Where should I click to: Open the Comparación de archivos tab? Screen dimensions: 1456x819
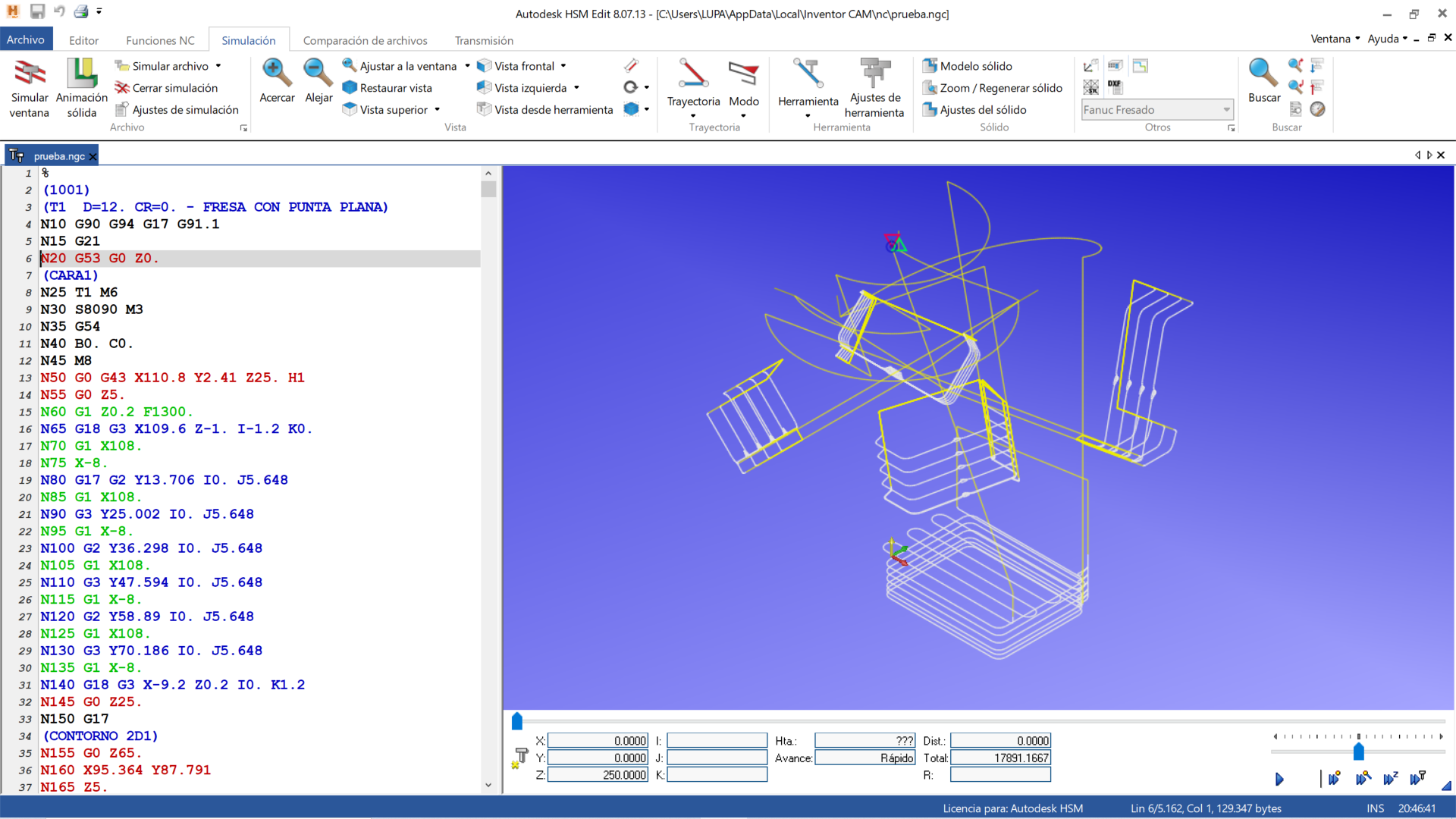click(365, 40)
